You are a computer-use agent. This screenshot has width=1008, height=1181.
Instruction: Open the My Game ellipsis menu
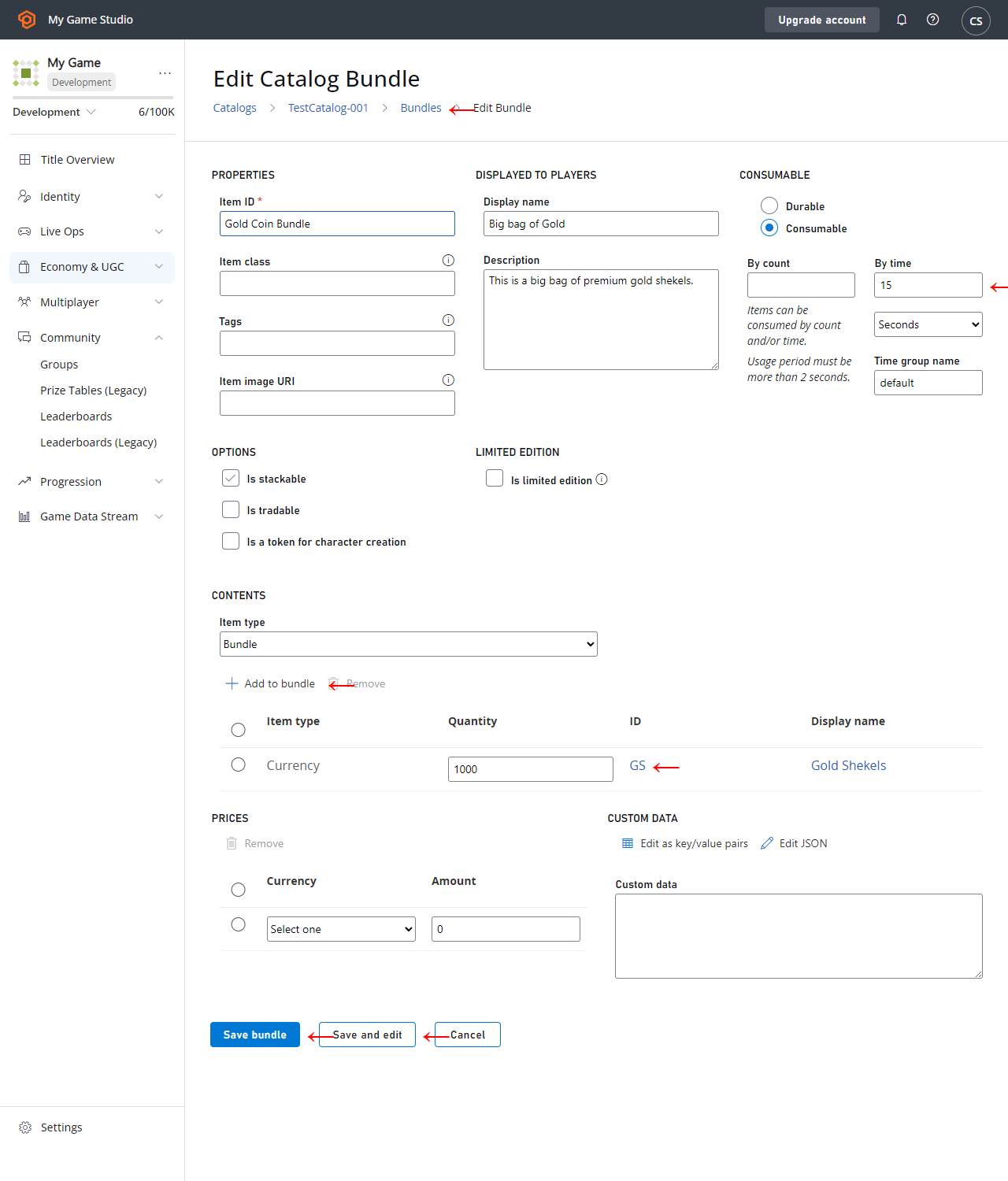[x=165, y=72]
